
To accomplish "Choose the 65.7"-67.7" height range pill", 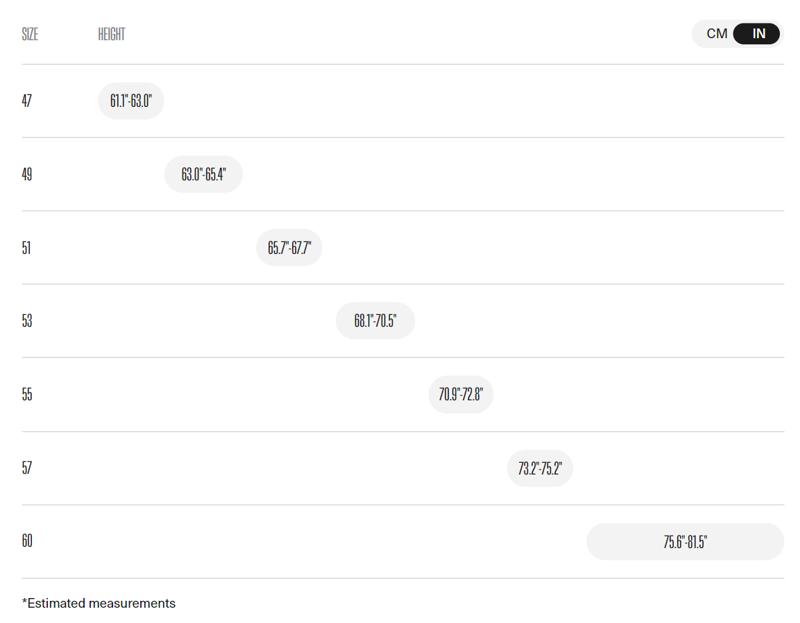I will [289, 247].
